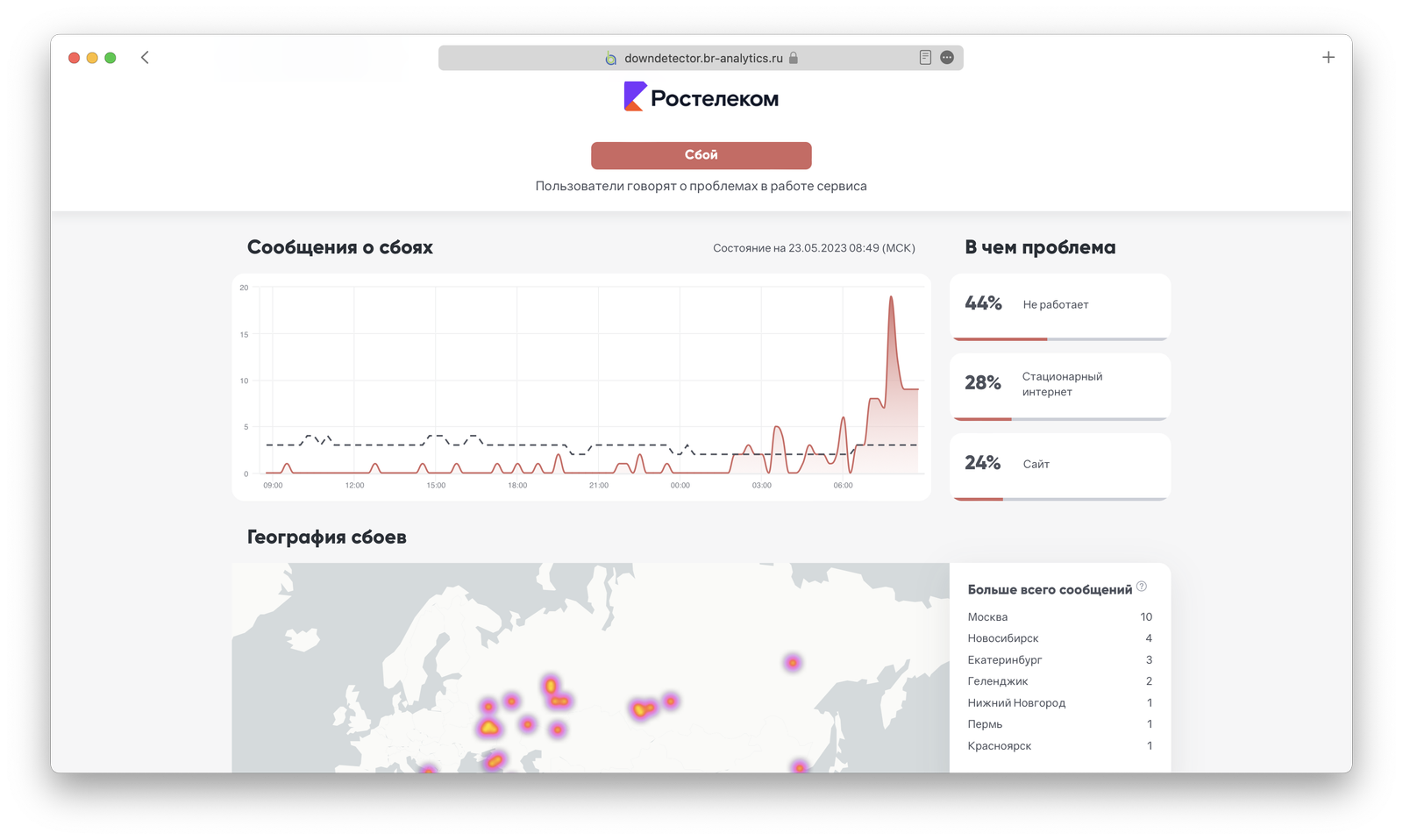This screenshot has height=840, width=1403.
Task: Click the Новосибирск row in the list
Action: (1060, 638)
